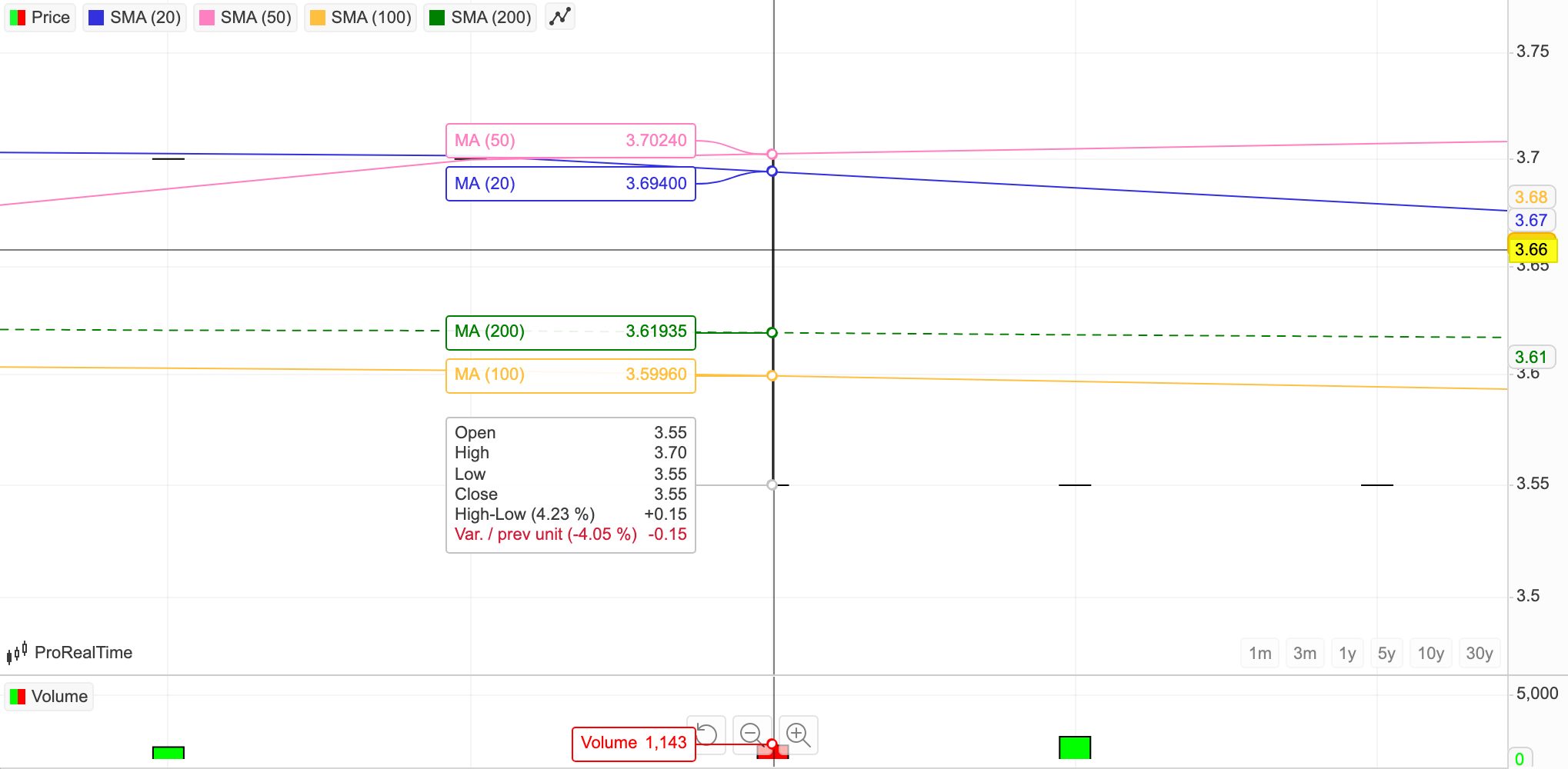This screenshot has width=1568, height=769.
Task: Click the green volume bar at far left
Action: [168, 753]
